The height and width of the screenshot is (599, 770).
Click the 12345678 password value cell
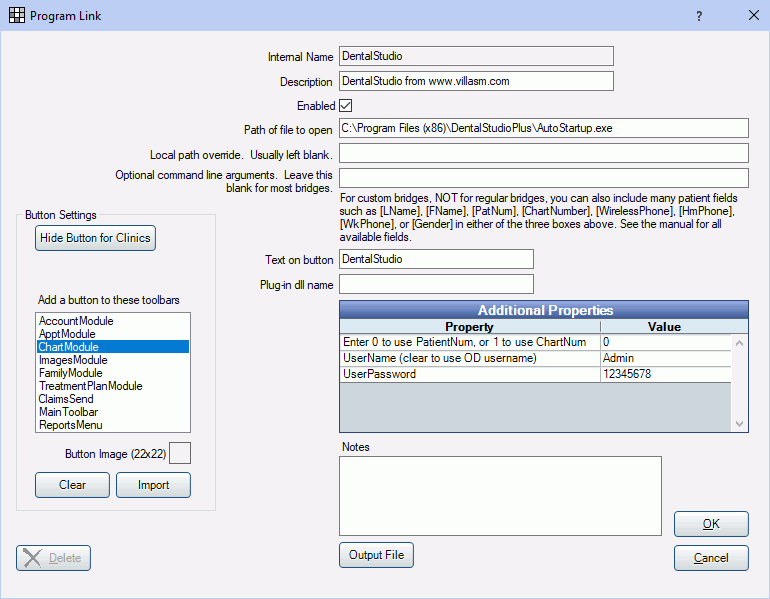point(665,374)
